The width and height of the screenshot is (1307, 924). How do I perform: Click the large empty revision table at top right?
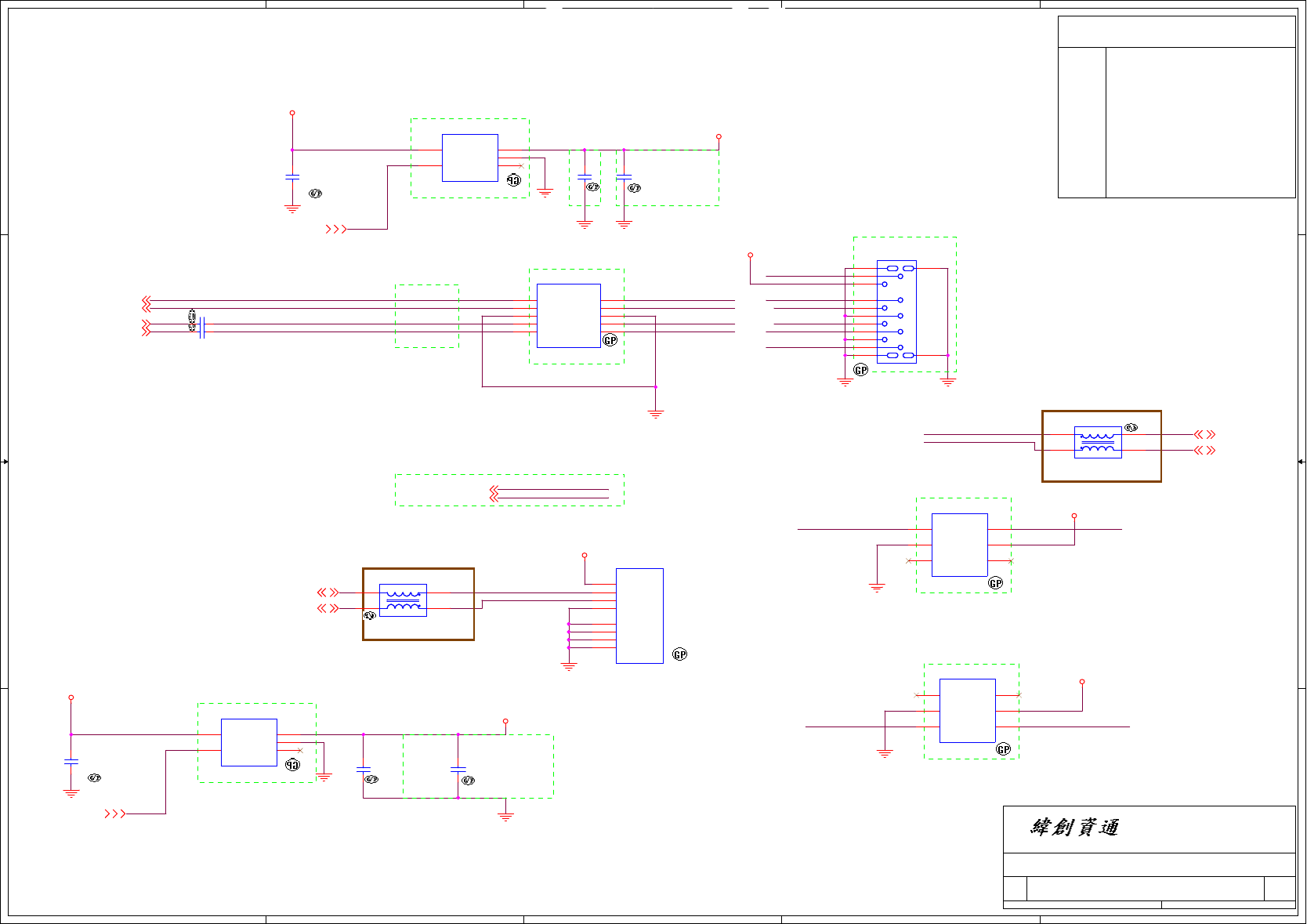(1176, 107)
